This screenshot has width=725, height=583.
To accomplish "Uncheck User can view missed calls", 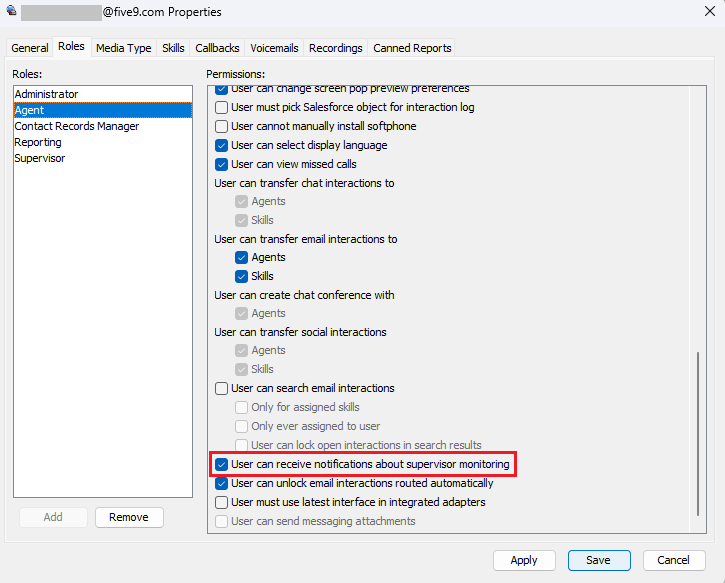I will click(221, 164).
